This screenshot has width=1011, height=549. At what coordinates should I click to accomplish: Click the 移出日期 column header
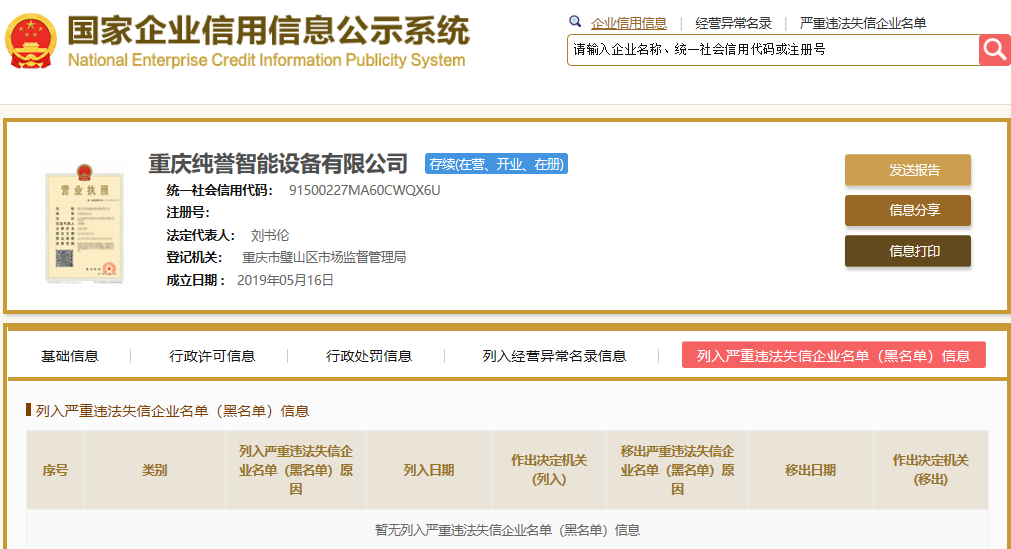pyautogui.click(x=810, y=470)
